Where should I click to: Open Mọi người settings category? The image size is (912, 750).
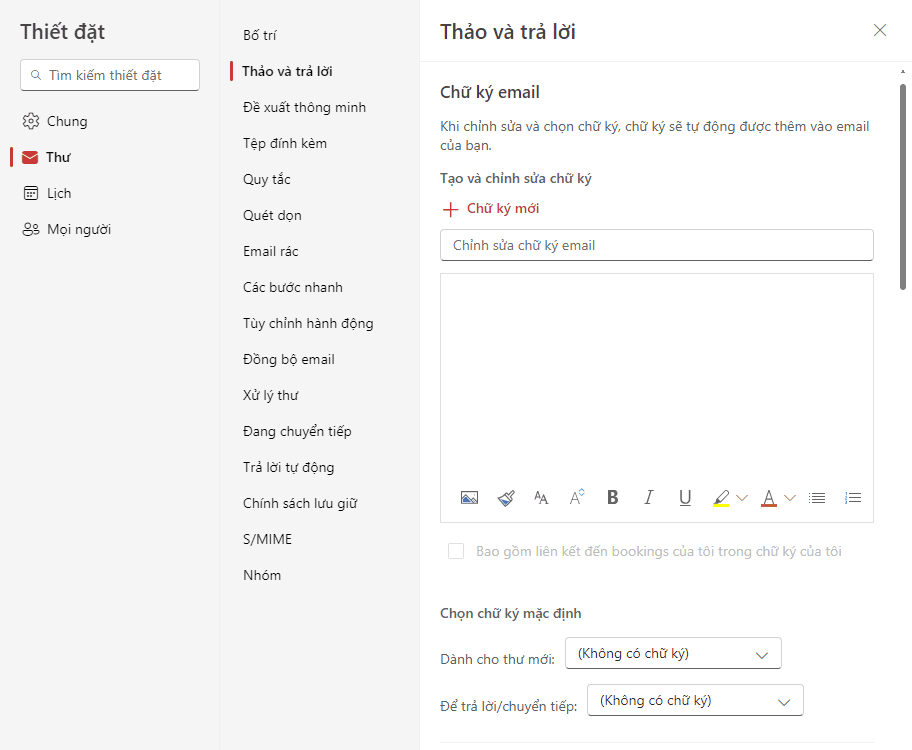(x=79, y=229)
